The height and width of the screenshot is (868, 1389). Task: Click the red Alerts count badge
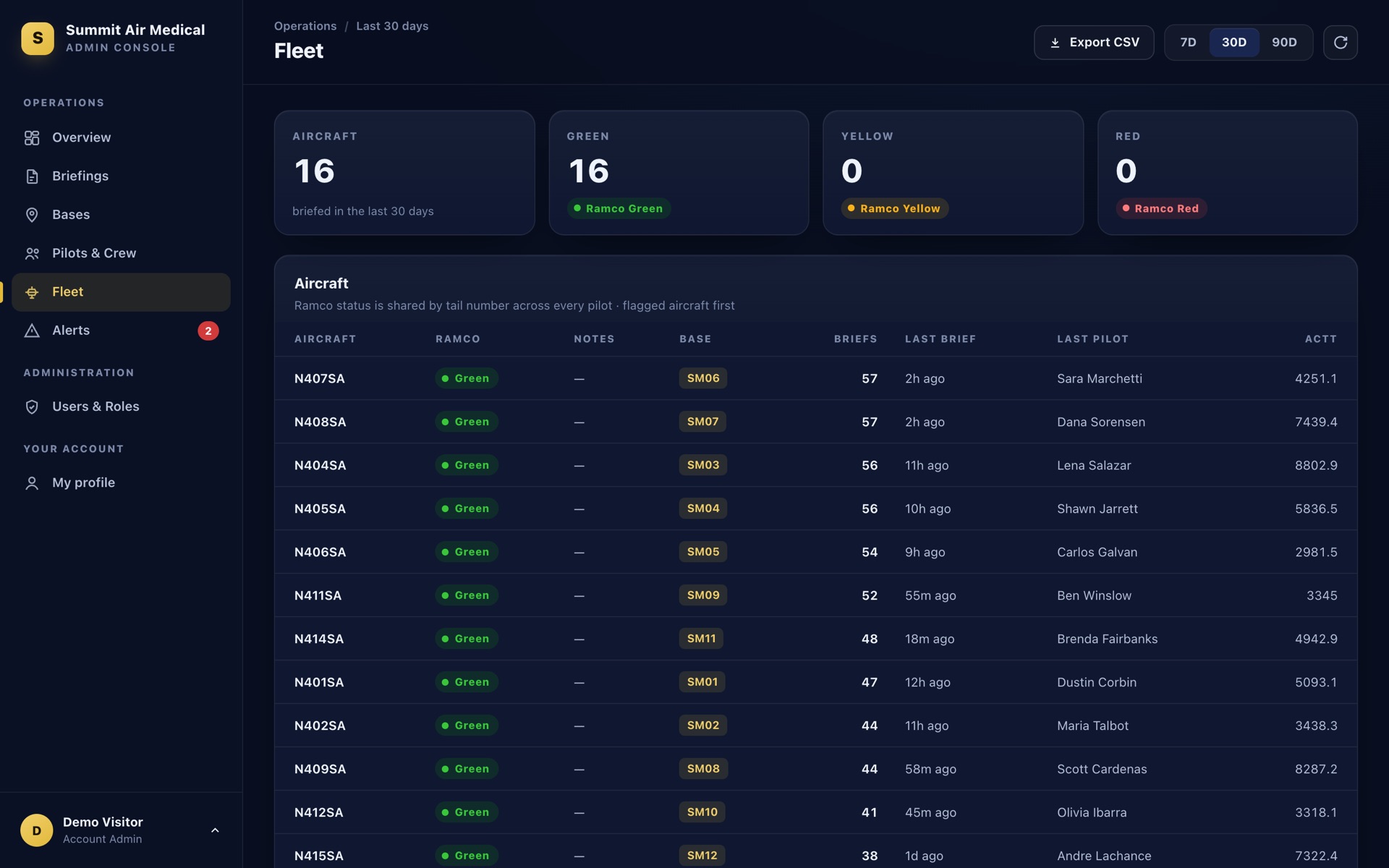[208, 331]
